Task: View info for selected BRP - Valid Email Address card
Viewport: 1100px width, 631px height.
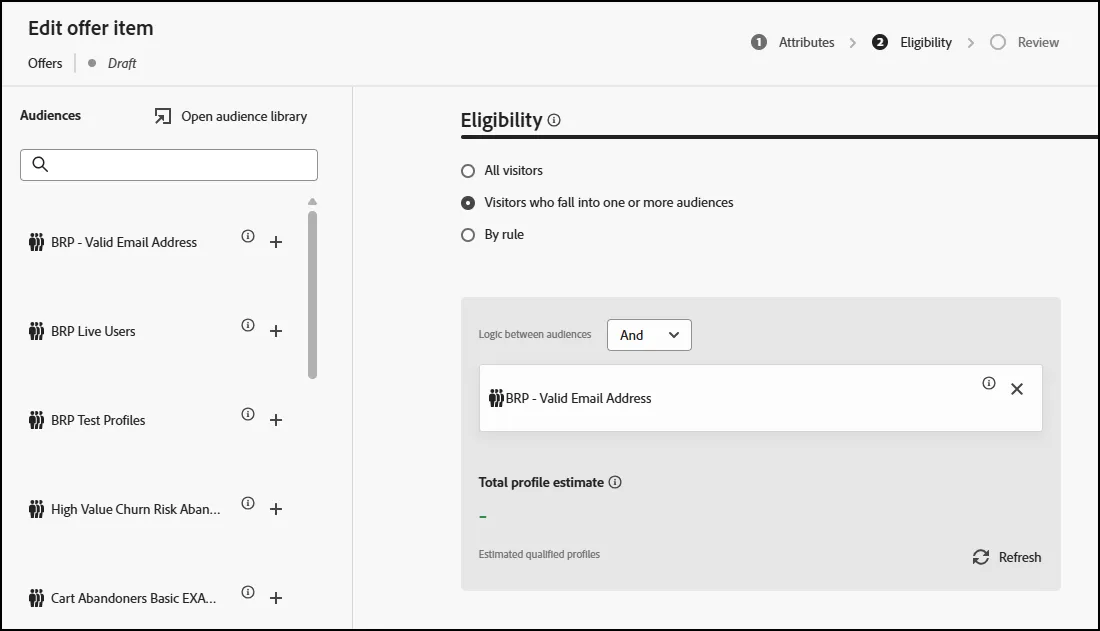Action: coord(988,383)
